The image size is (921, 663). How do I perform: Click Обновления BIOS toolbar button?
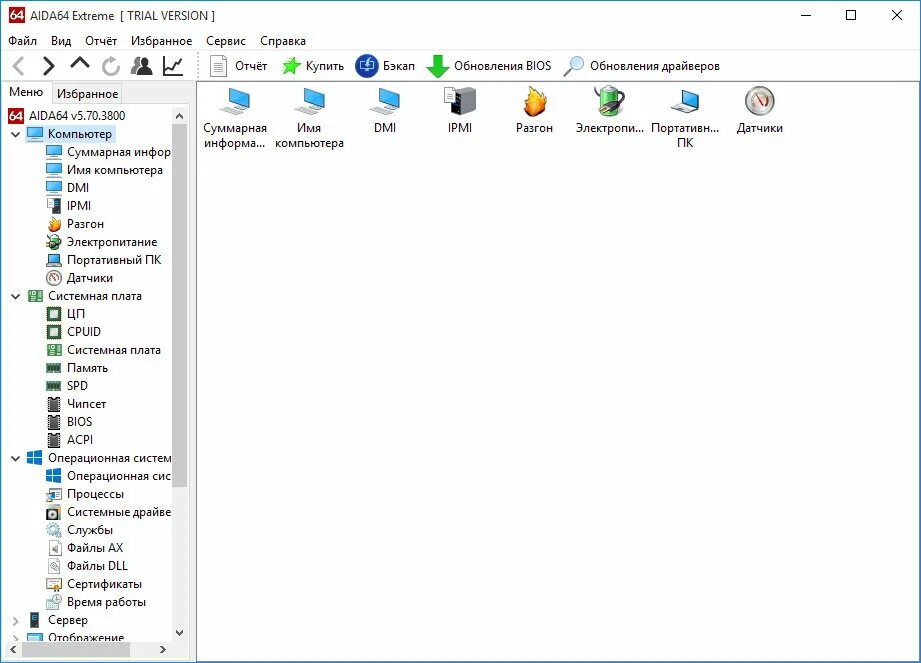(x=489, y=66)
